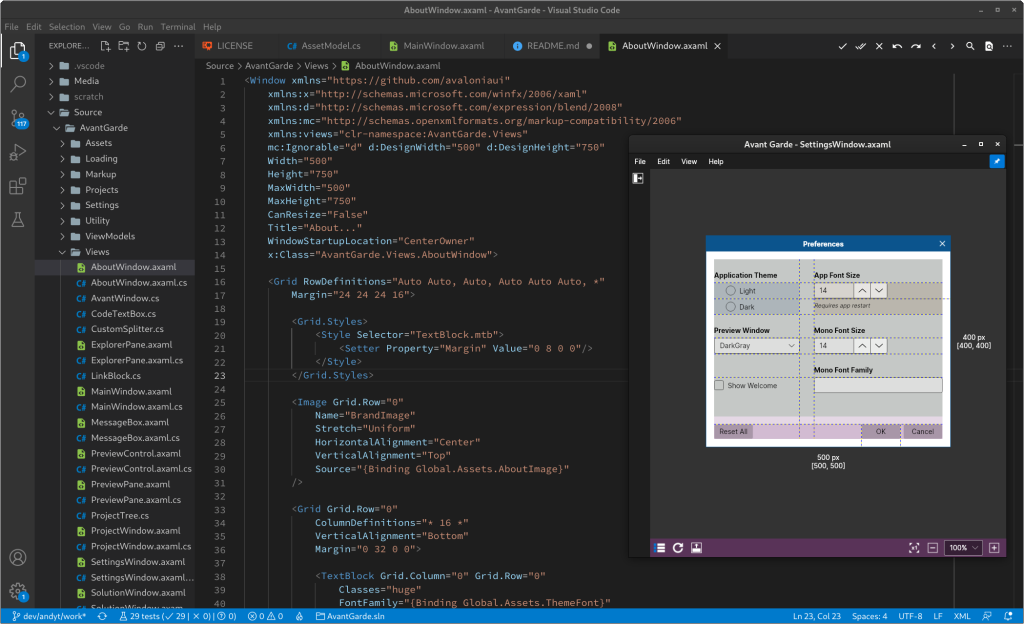The image size is (1024, 624).
Task: Click the double checkmark editor action
Action: click(x=861, y=46)
